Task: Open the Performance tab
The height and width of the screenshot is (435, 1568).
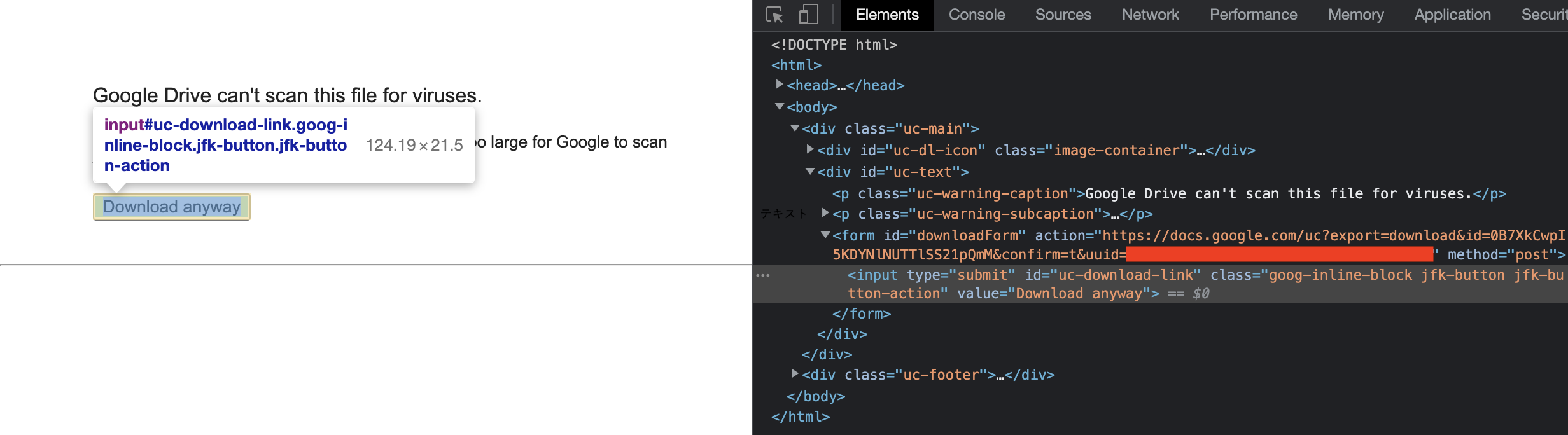Action: tap(1253, 15)
